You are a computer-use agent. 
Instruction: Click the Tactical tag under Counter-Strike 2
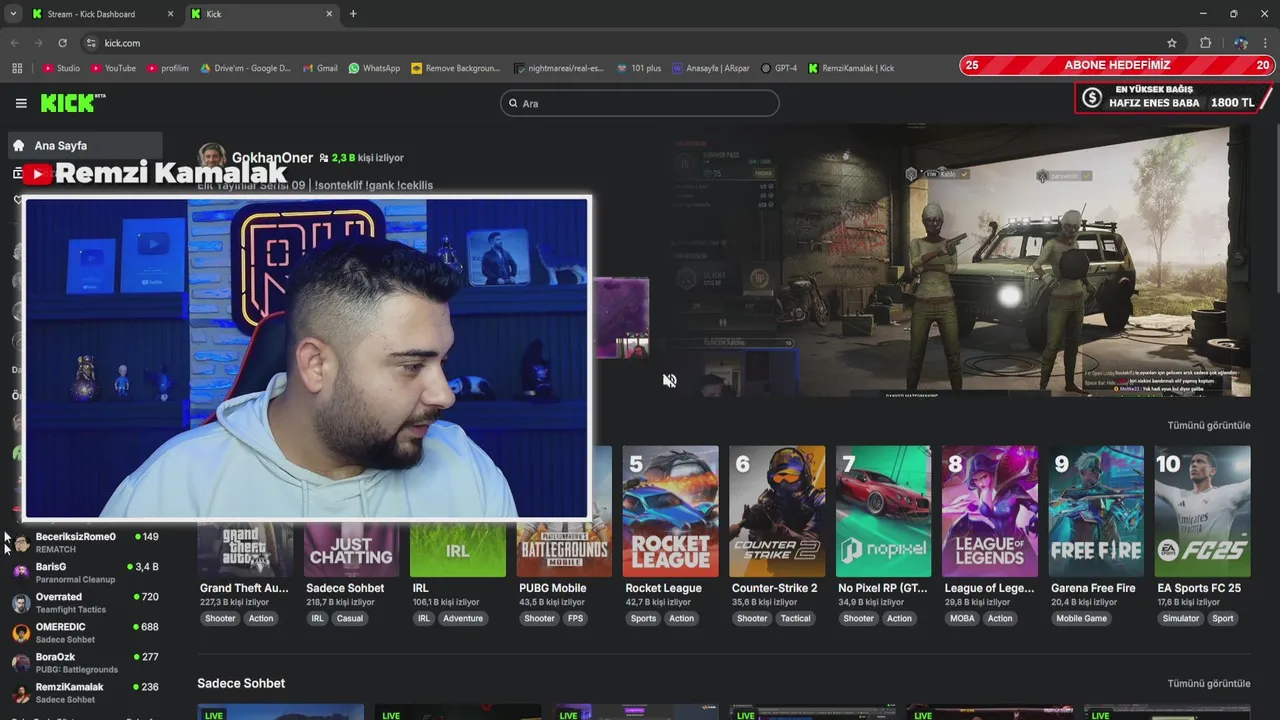[796, 618]
